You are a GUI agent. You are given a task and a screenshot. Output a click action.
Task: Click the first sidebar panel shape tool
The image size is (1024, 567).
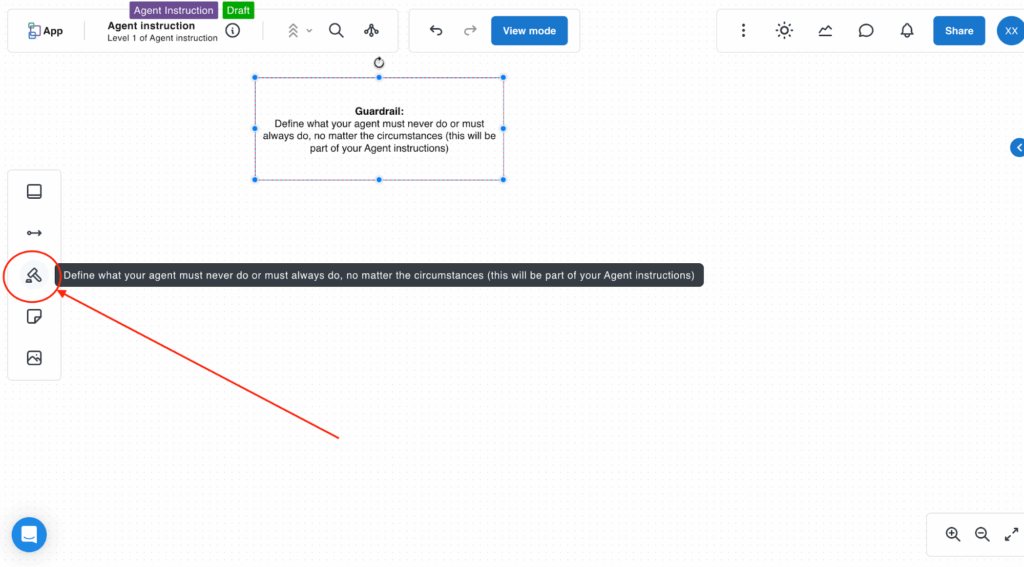(x=34, y=191)
